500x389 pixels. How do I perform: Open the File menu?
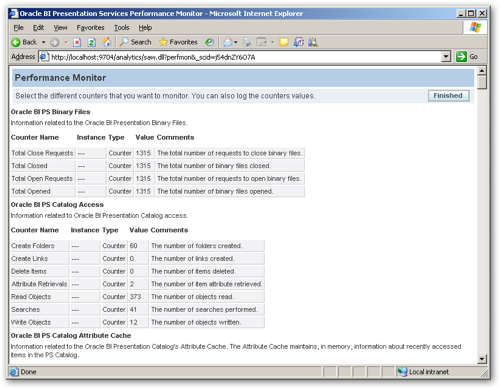[x=18, y=28]
